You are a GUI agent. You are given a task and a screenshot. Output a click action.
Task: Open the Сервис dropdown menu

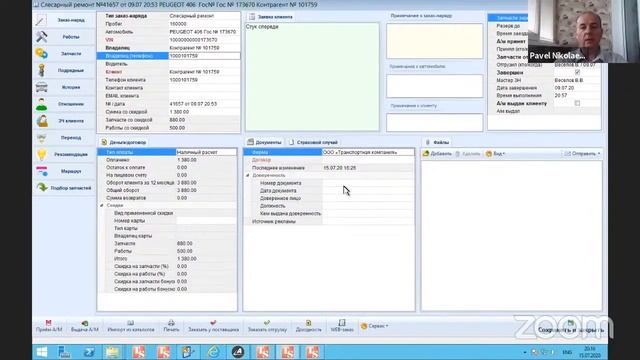(374, 326)
